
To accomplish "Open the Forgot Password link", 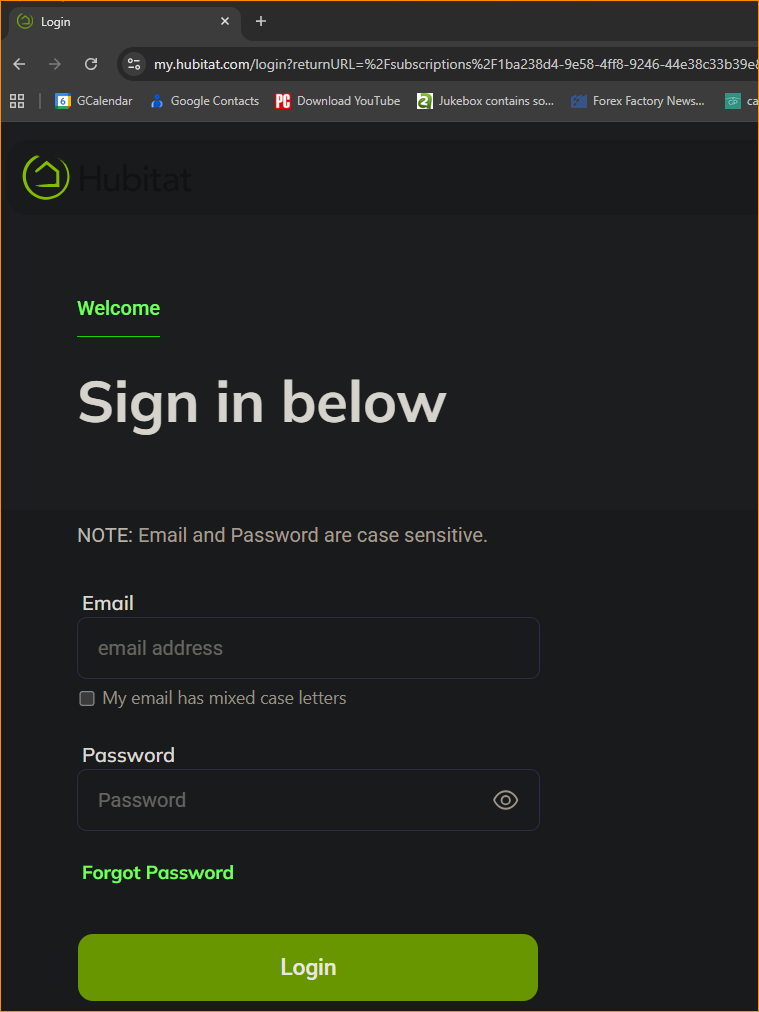I will point(158,873).
